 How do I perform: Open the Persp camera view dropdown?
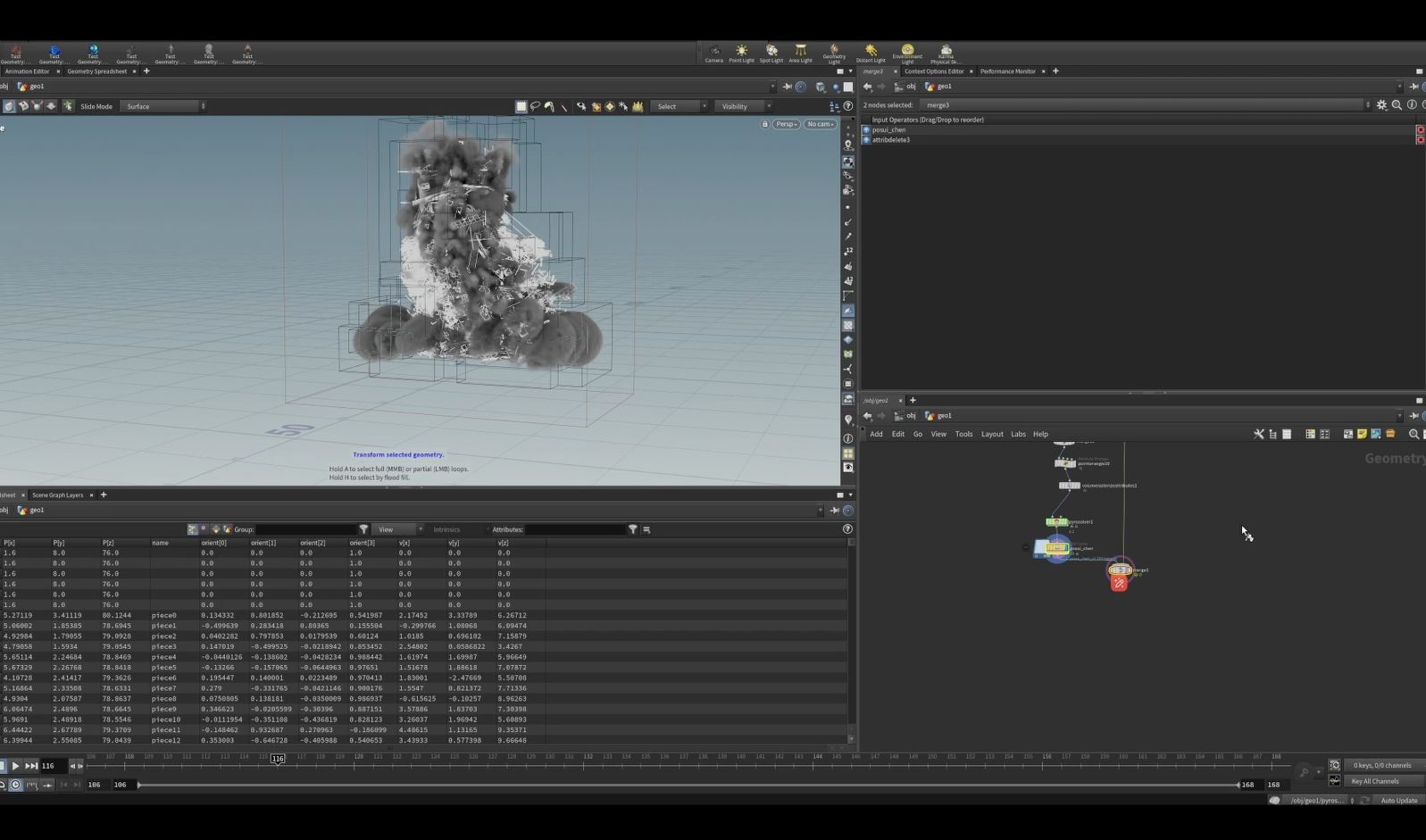coord(787,124)
